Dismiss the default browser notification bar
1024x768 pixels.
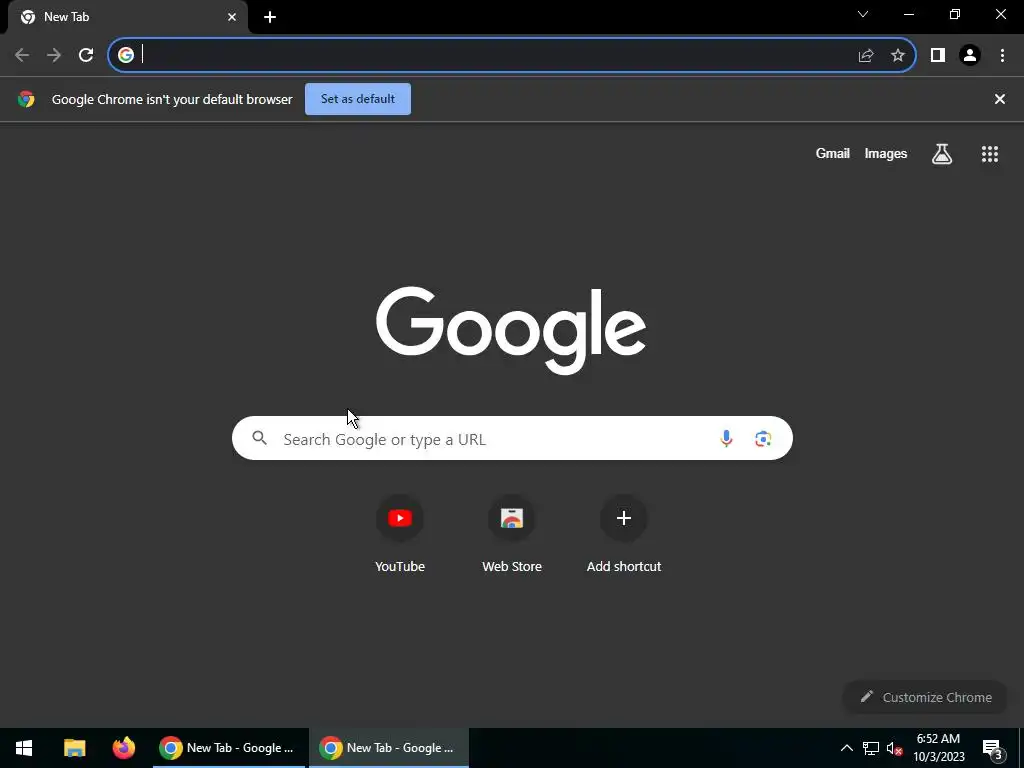(1000, 99)
